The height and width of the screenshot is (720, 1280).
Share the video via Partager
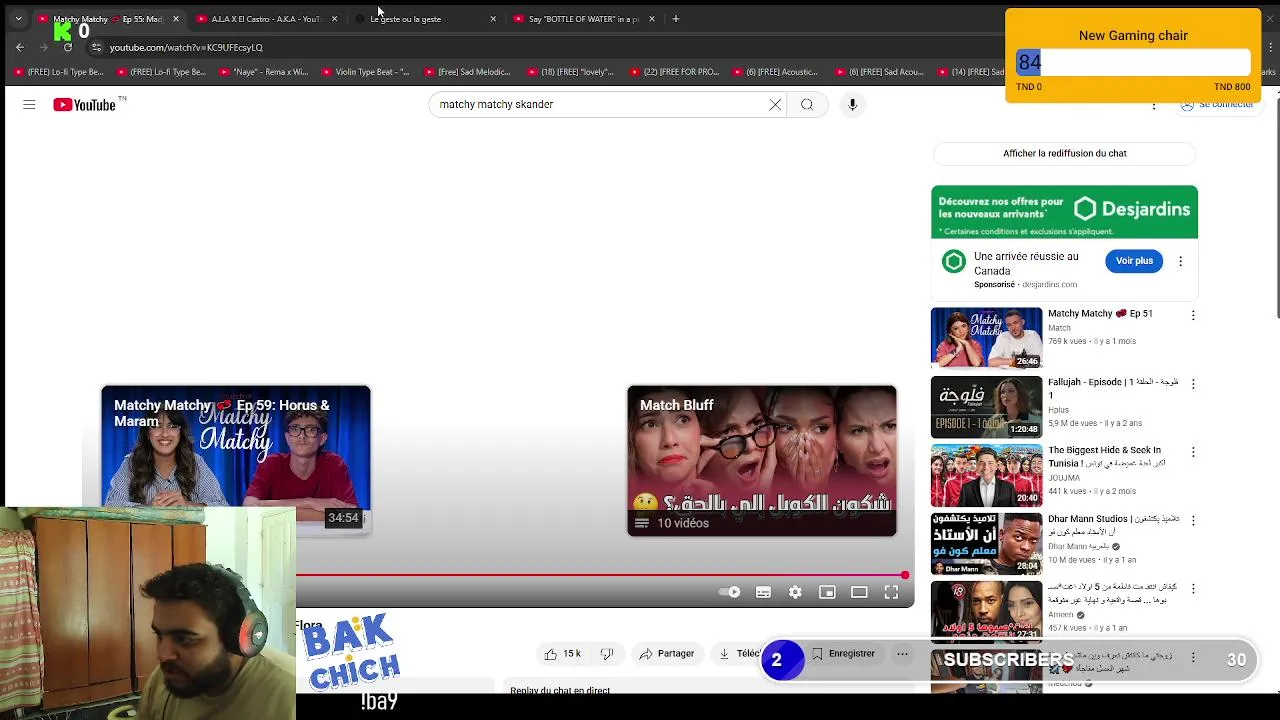pos(666,654)
